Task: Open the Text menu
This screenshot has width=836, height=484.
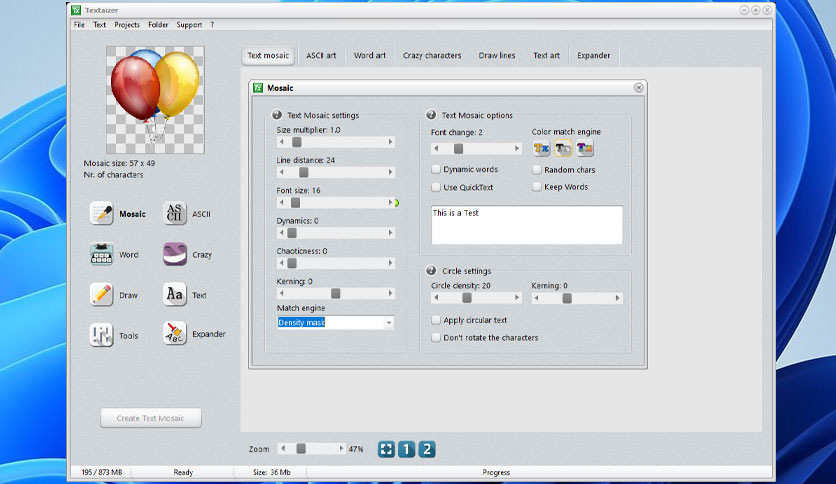Action: (99, 25)
